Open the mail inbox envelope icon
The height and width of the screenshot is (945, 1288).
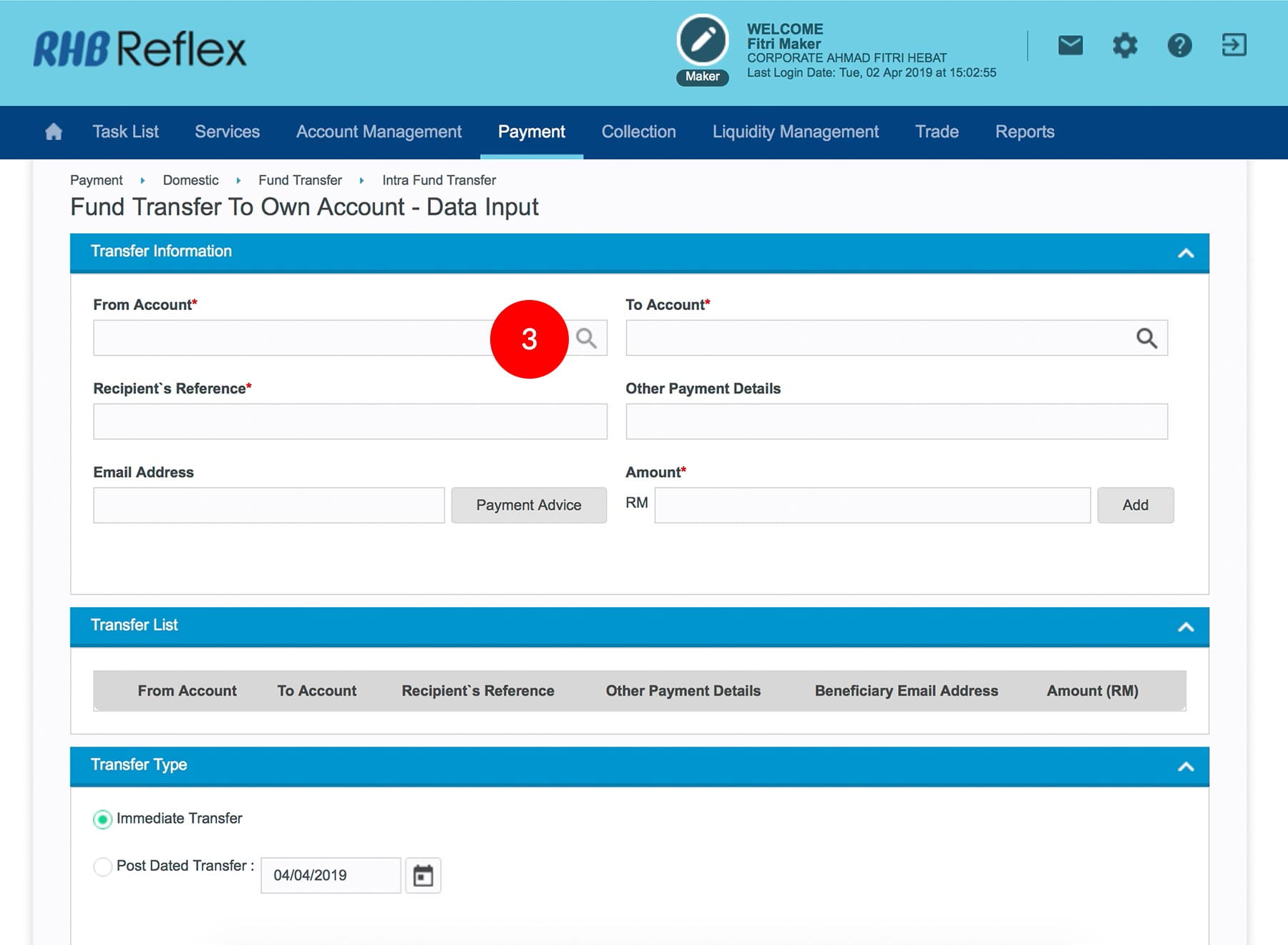click(1070, 46)
